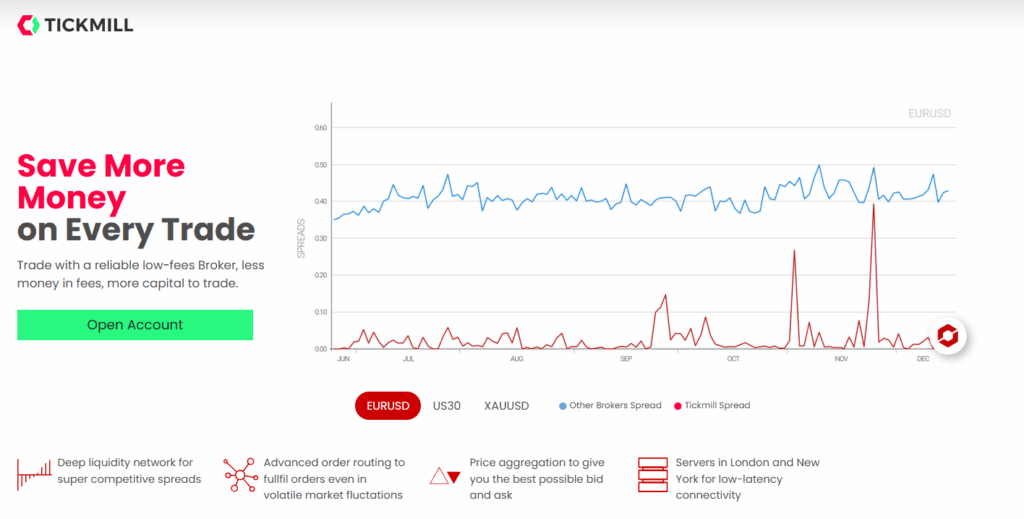
Task: Click the 0.20 y-axis value
Action: (321, 275)
